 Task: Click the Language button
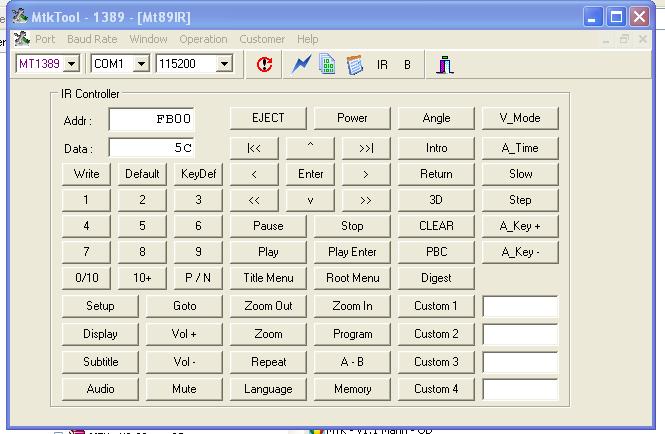click(268, 389)
